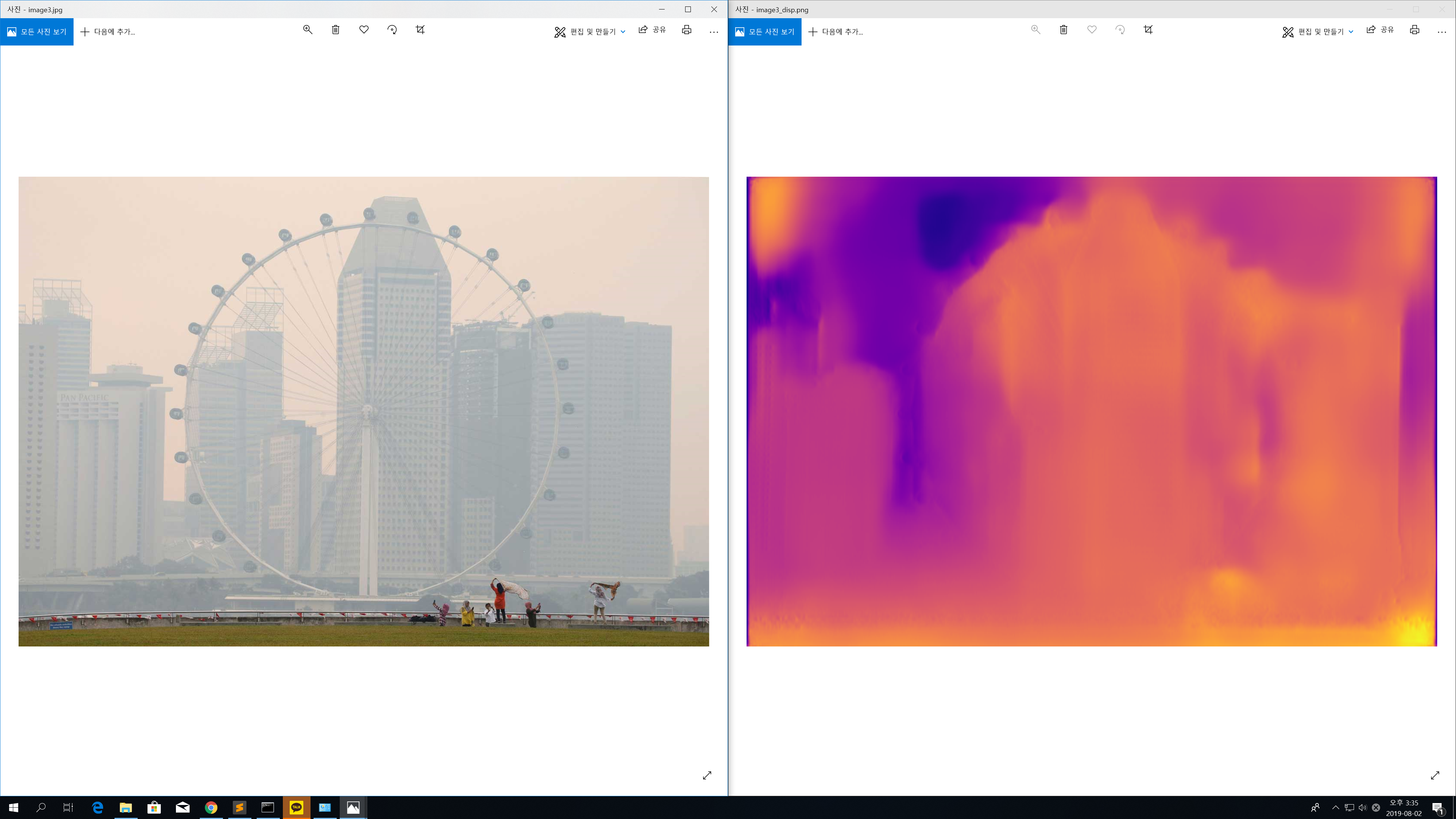Click zoom icon in image3.jpg window
1456x819 pixels.
(308, 30)
